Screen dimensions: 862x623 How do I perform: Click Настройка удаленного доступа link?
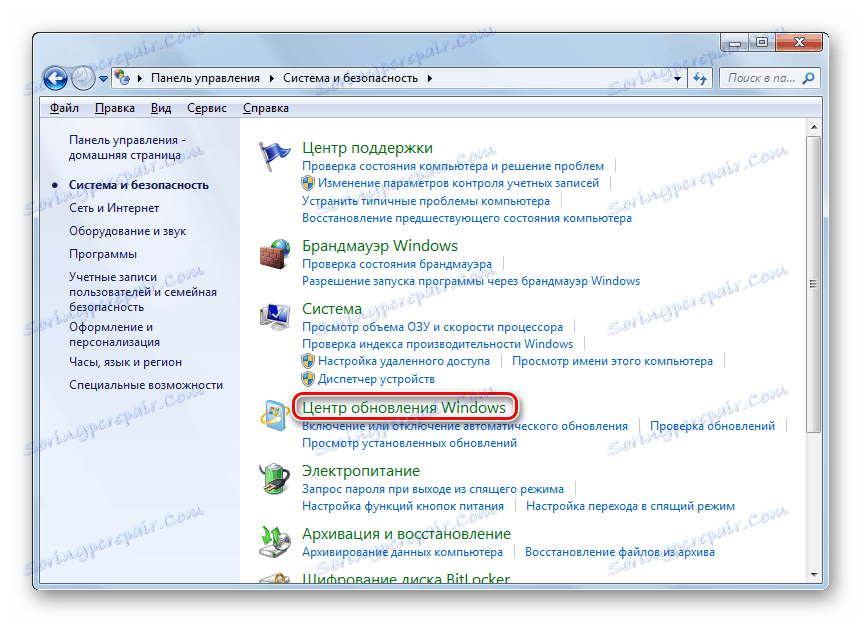pyautogui.click(x=404, y=361)
